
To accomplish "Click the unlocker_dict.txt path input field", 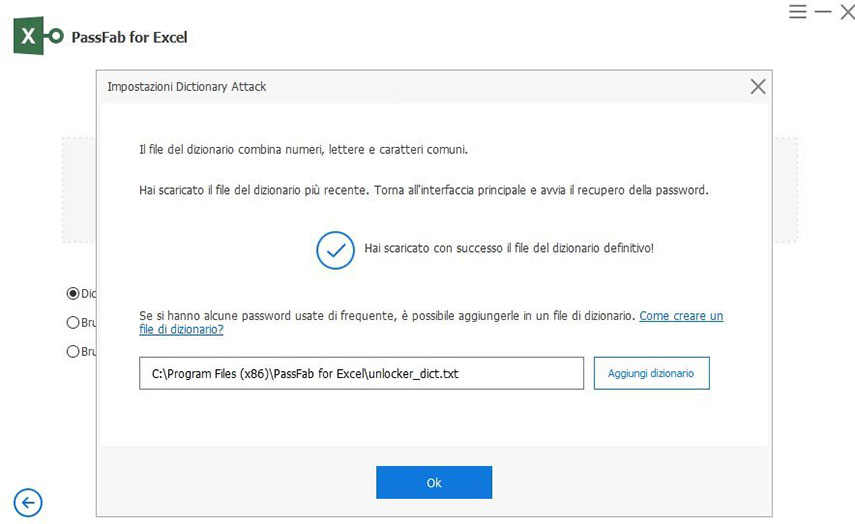I will (x=361, y=373).
